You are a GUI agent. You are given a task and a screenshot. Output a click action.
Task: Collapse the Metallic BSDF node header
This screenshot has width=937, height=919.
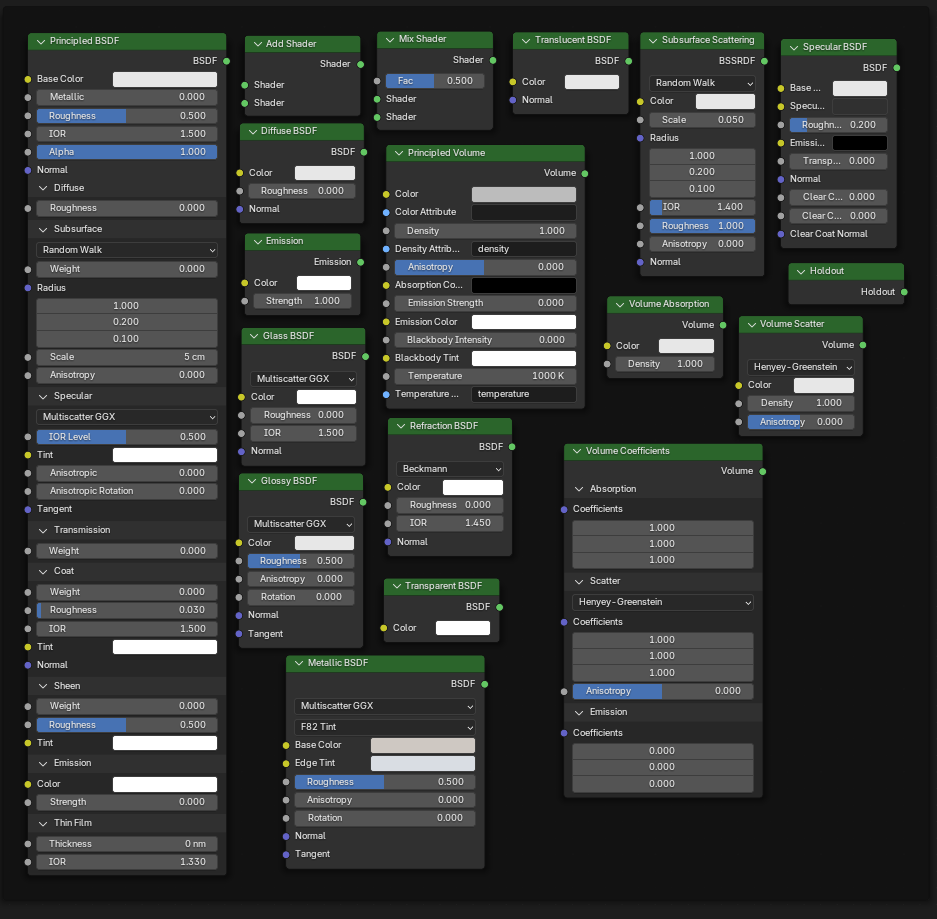298,663
